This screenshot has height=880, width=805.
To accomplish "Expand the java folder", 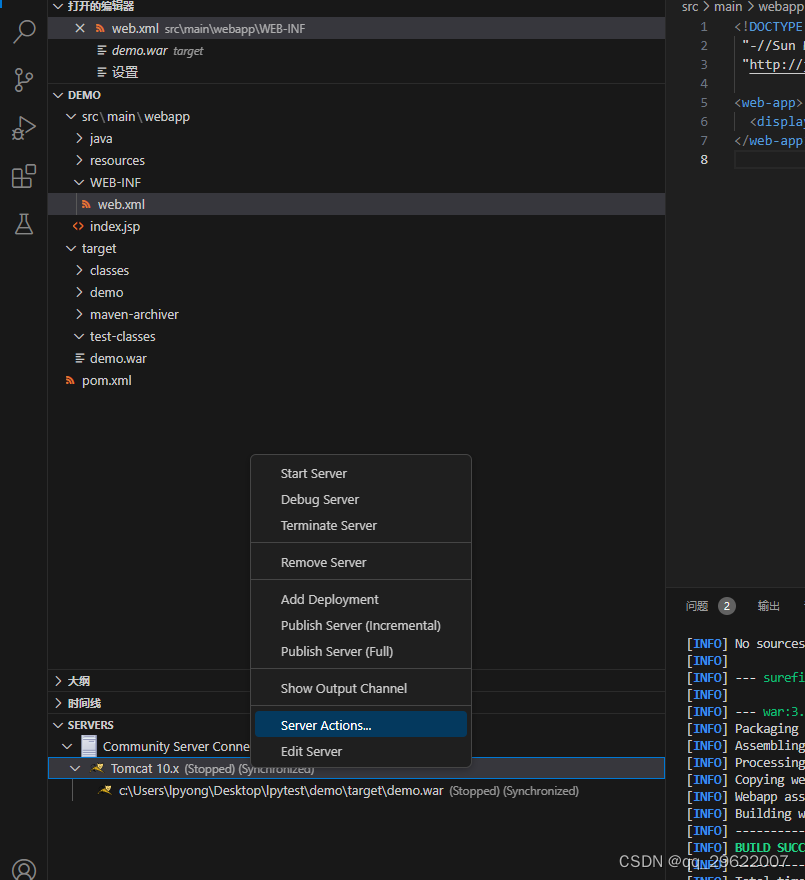I will [x=79, y=138].
